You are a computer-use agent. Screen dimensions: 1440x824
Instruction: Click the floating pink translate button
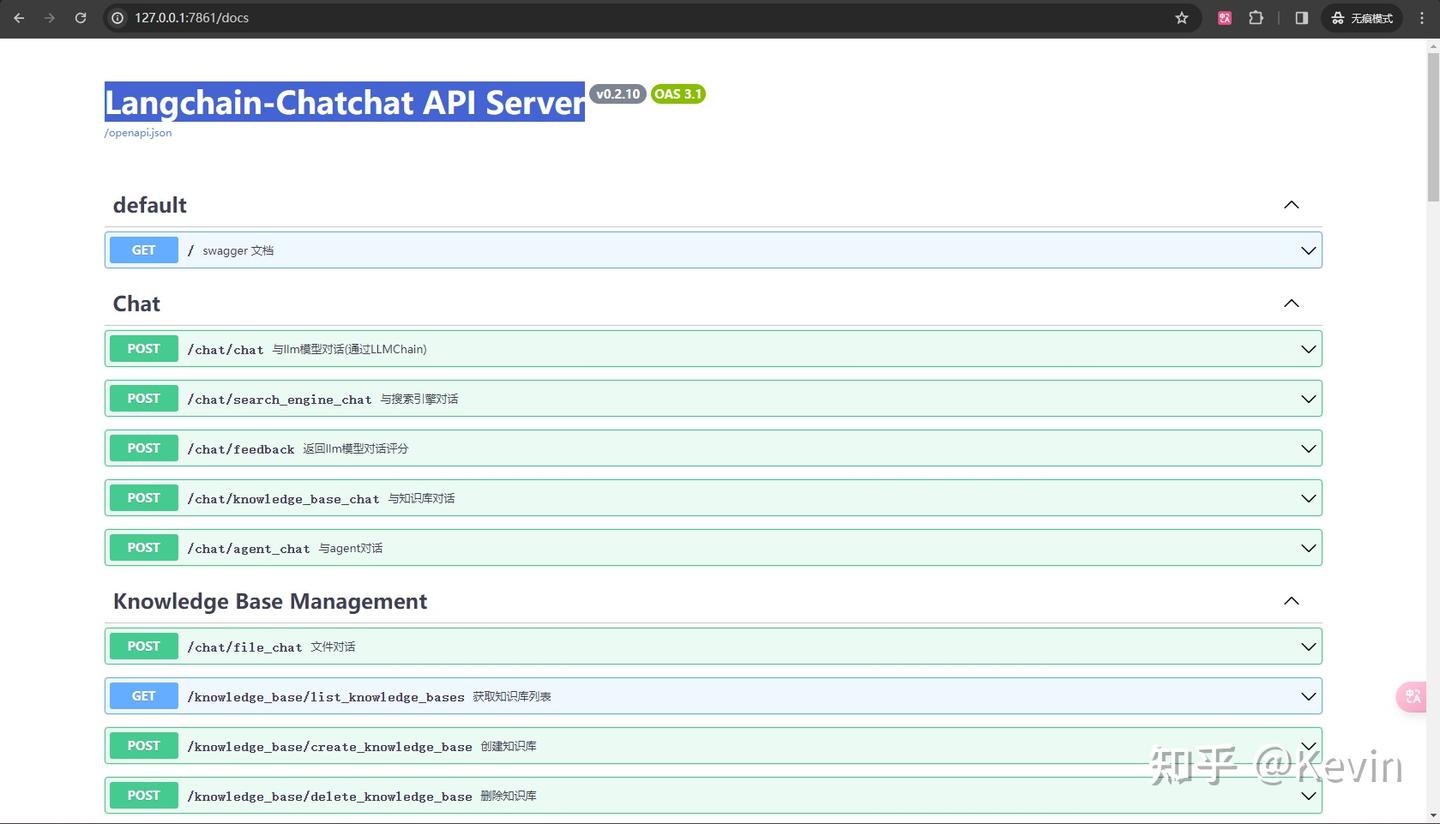(1412, 697)
